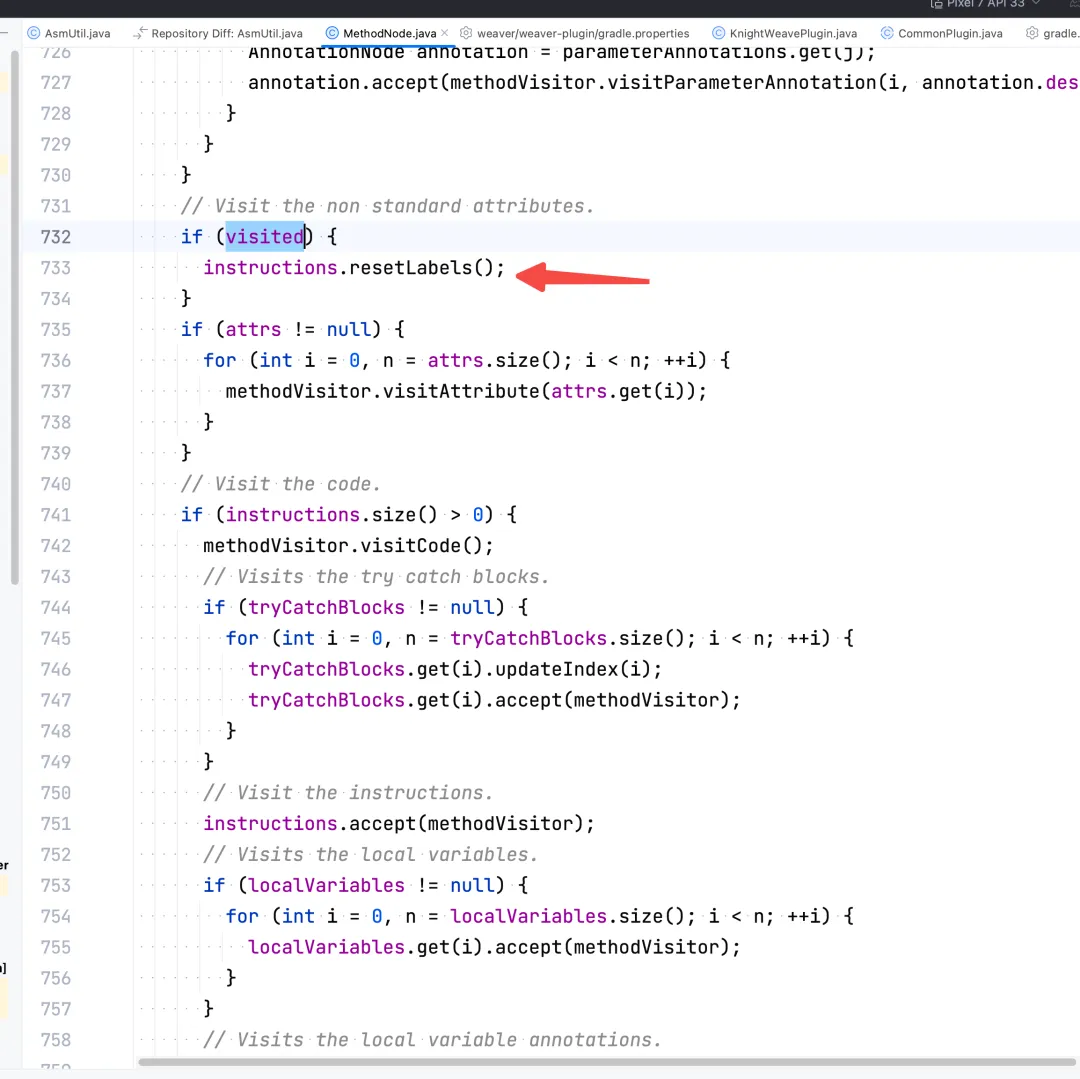This screenshot has height=1079, width=1080.
Task: Click the class icon on KnightWeavePlugin.java tab
Action: pyautogui.click(x=721, y=33)
